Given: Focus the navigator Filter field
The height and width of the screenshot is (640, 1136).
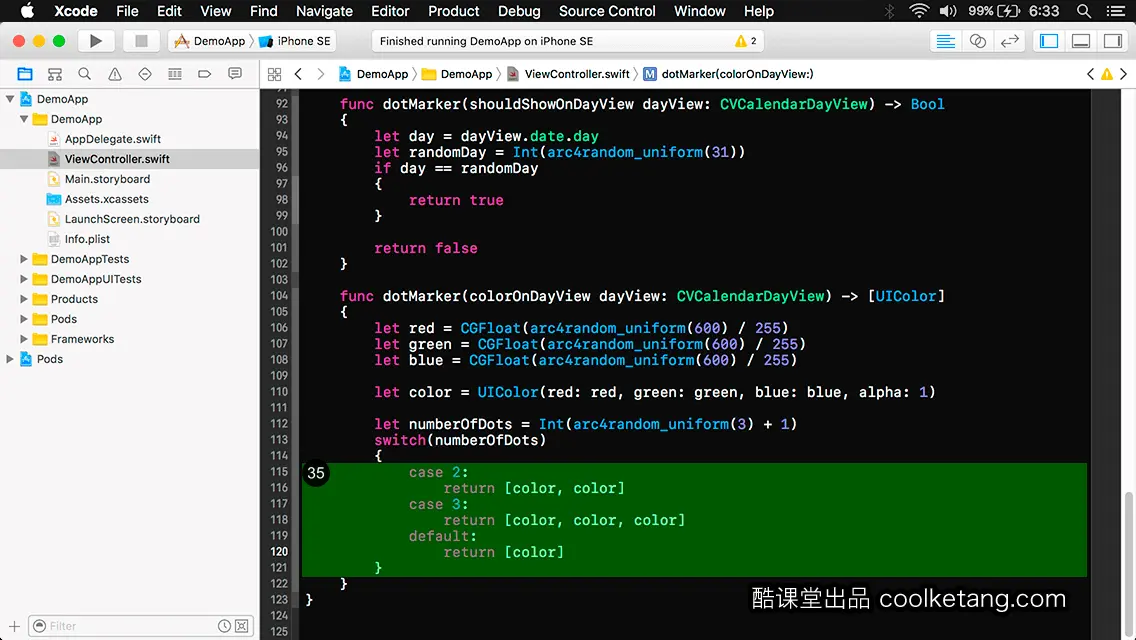Looking at the screenshot, I should click(x=141, y=626).
